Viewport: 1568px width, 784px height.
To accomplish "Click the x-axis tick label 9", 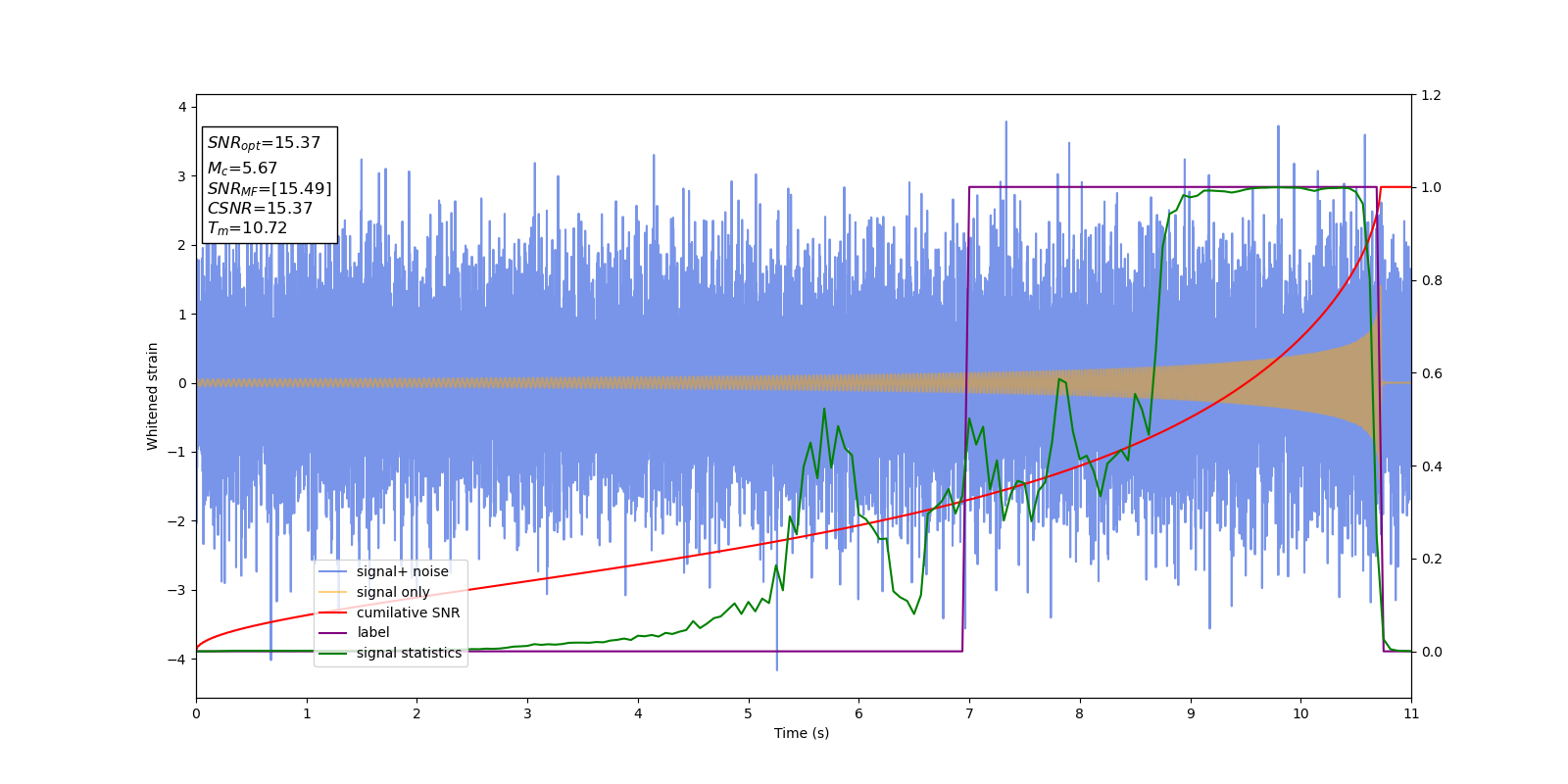I will coord(1191,713).
